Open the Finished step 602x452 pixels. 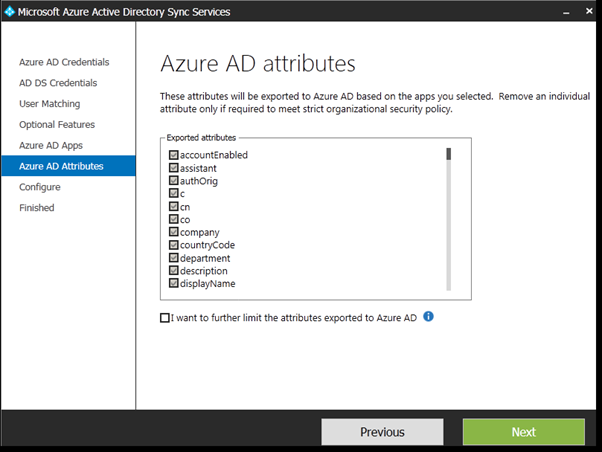tap(36, 208)
